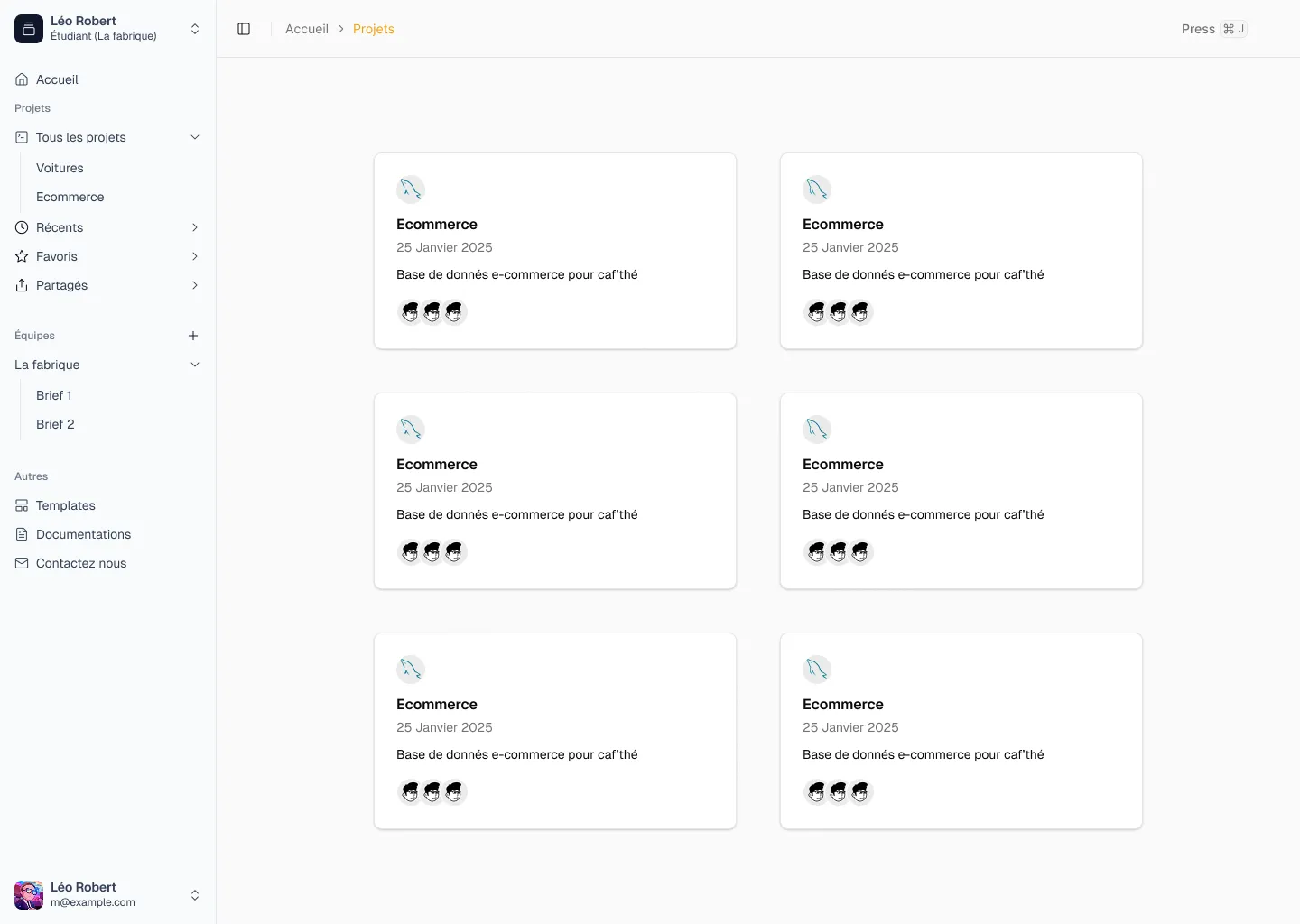Go to Accueil in the breadcrumb
Screen dimensions: 1300x924
[307, 29]
